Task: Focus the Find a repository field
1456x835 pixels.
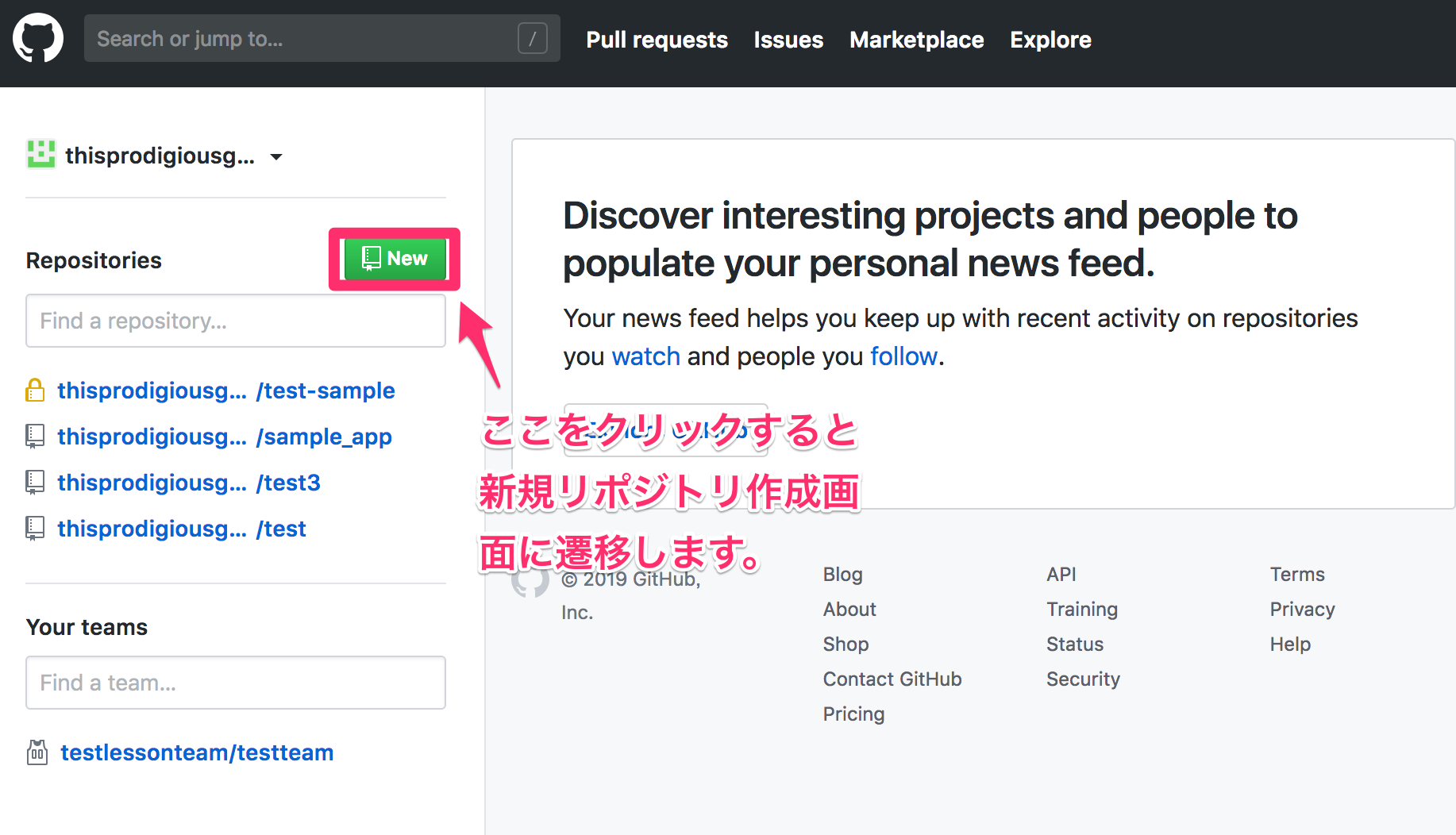Action: [236, 321]
